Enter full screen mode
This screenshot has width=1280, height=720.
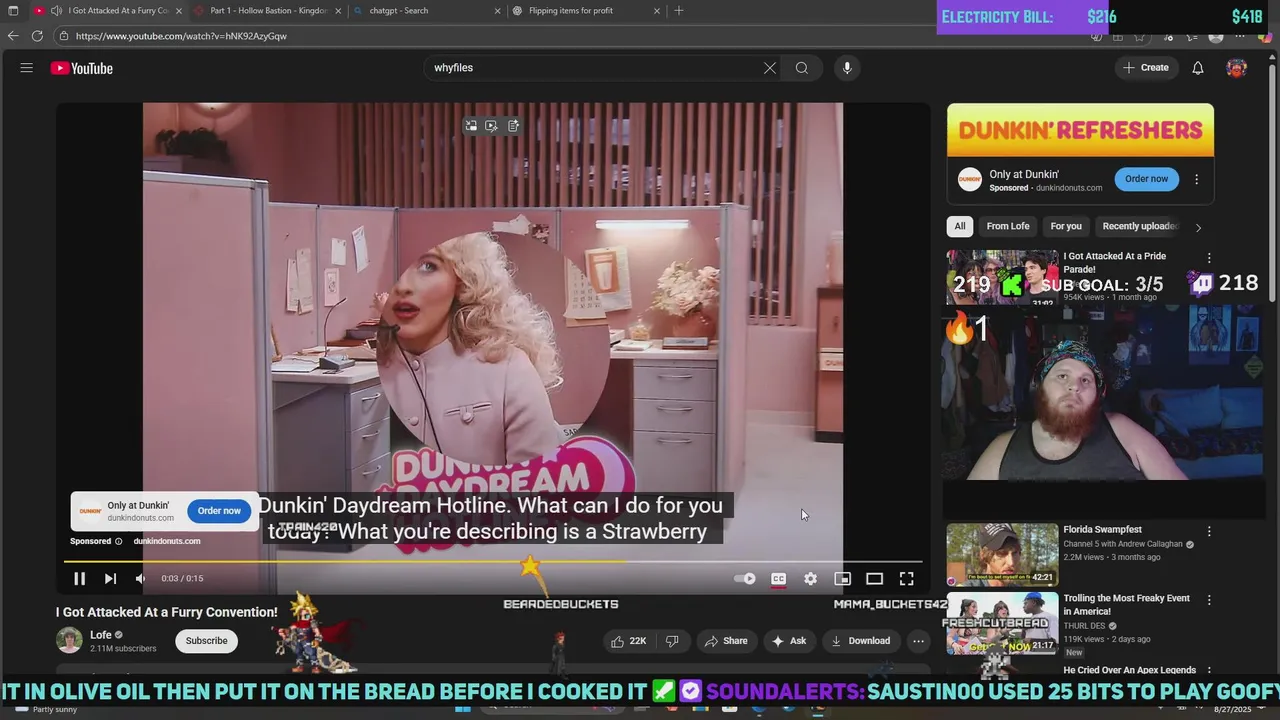pyautogui.click(x=906, y=578)
